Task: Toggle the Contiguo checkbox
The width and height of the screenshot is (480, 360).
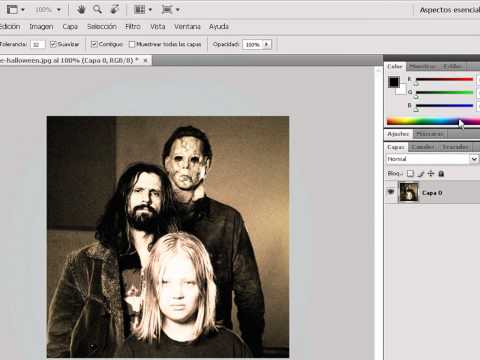Action: point(94,44)
